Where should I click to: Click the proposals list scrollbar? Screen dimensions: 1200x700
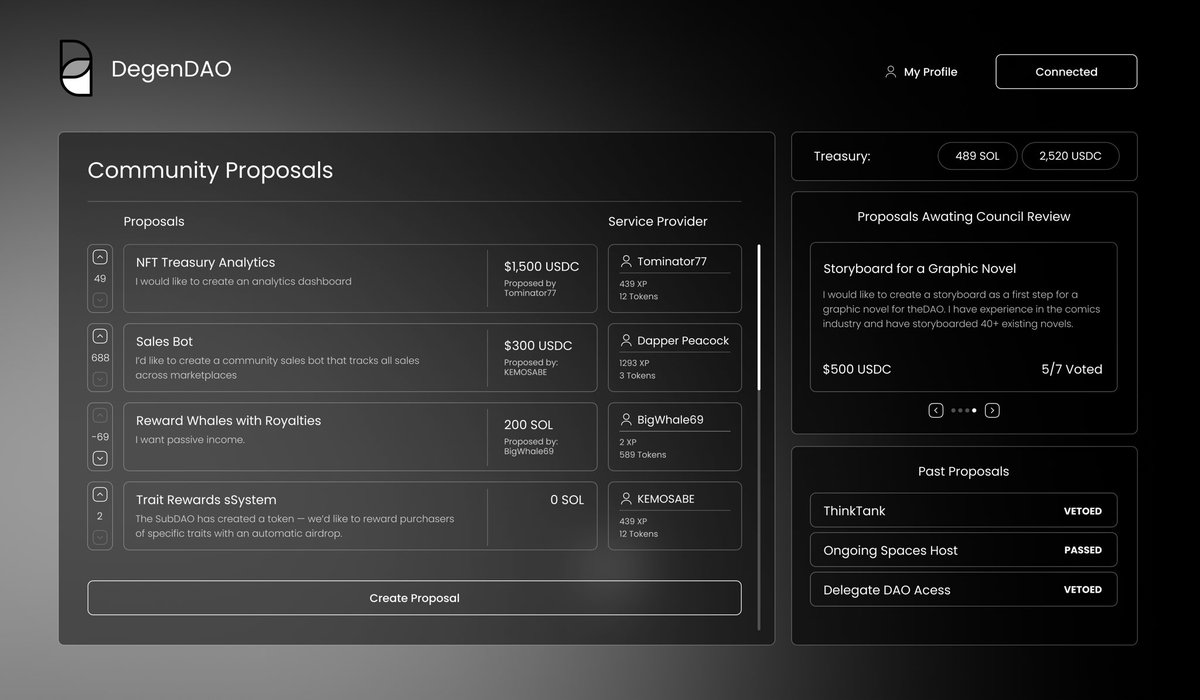(759, 316)
